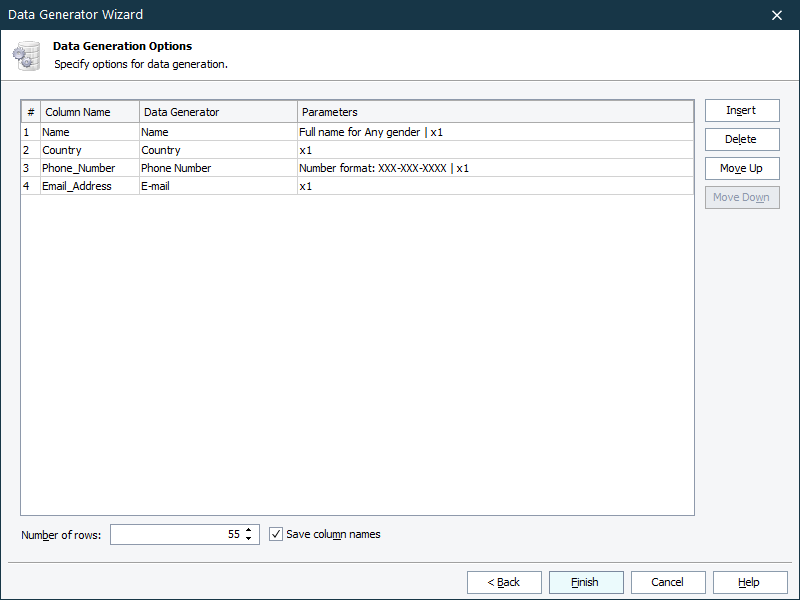Insert a new column row
The width and height of the screenshot is (800, 600).
click(x=742, y=110)
